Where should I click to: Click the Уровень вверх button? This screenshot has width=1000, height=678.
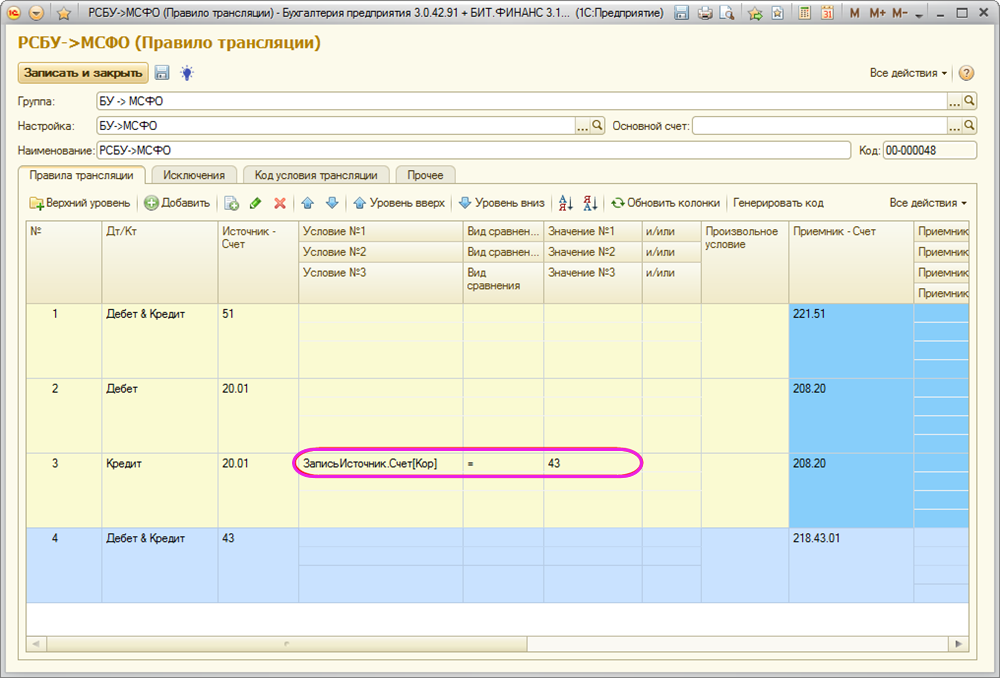pyautogui.click(x=399, y=203)
